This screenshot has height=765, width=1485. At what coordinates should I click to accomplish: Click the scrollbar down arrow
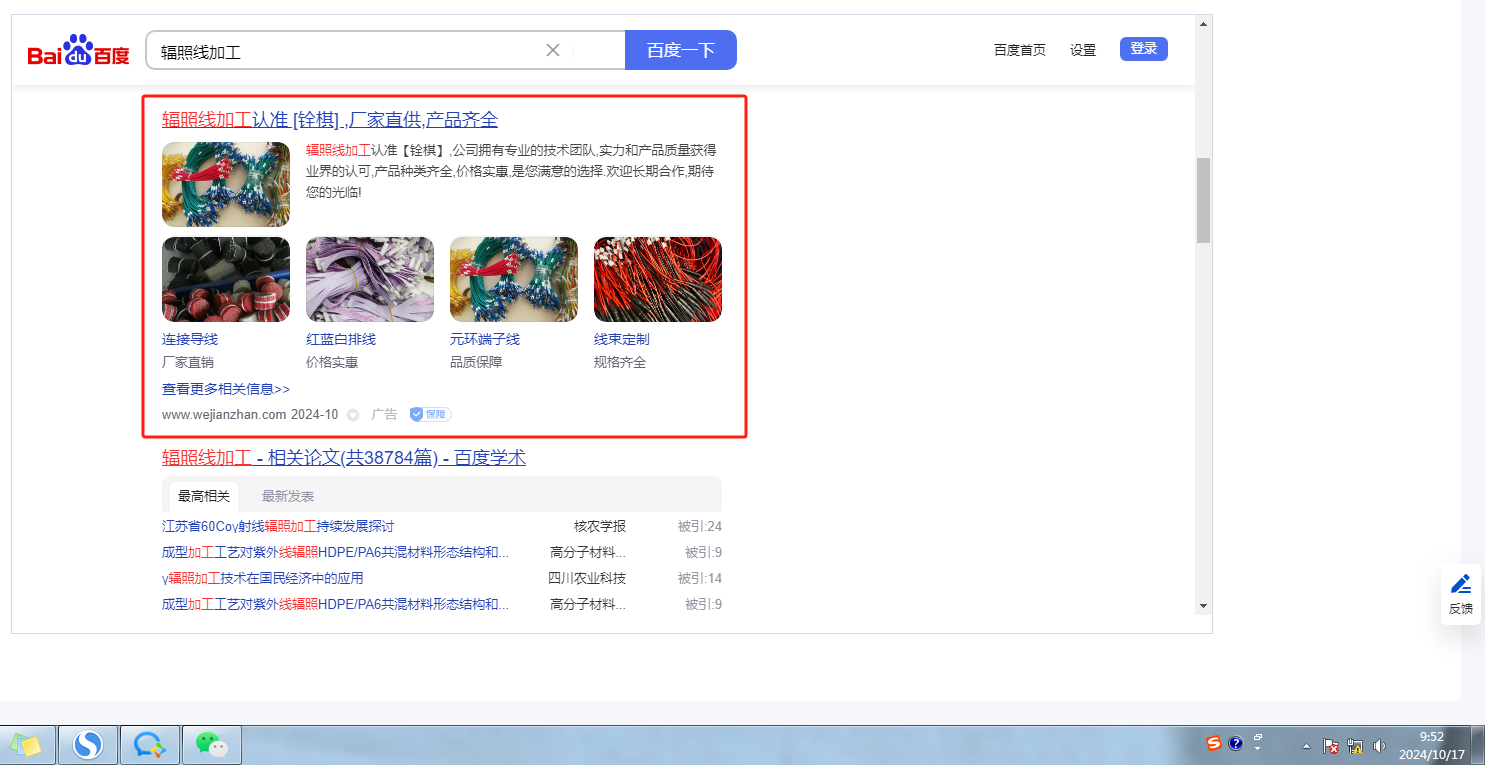tap(1203, 606)
